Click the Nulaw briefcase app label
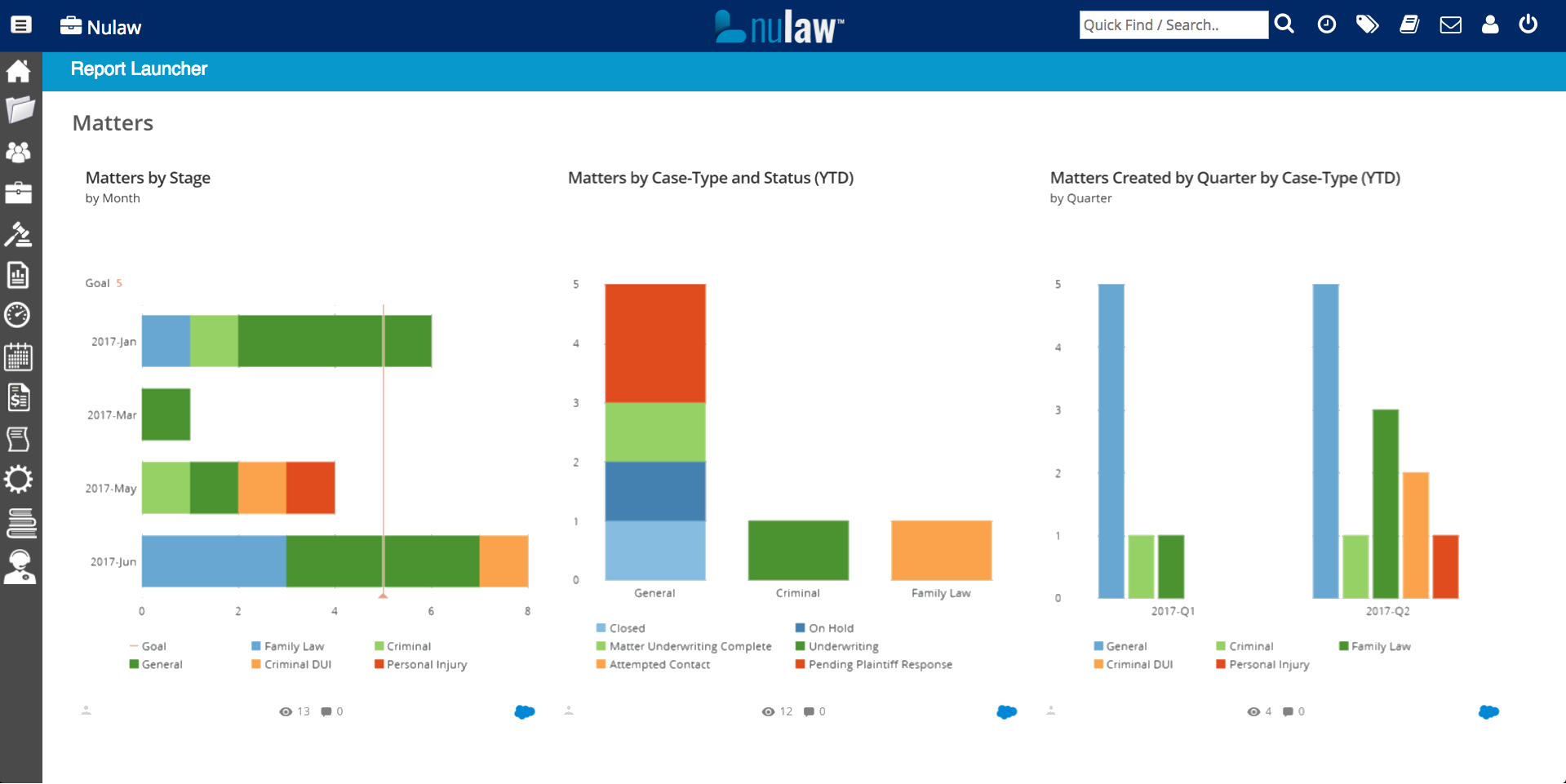The height and width of the screenshot is (784, 1566). pos(101,27)
